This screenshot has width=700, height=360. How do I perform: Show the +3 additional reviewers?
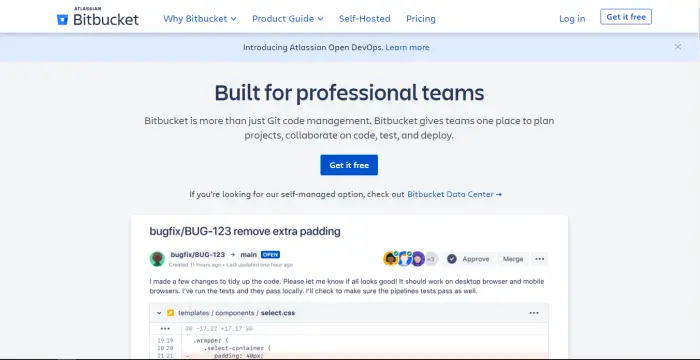point(431,259)
